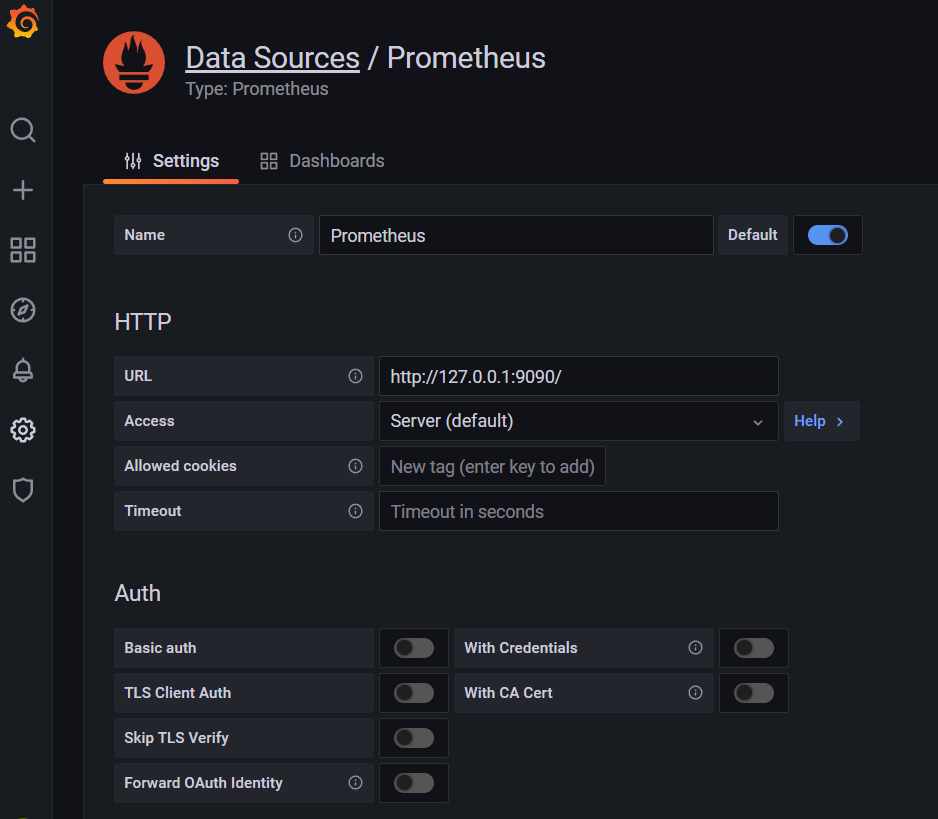Open Grafana home logo

point(23,22)
